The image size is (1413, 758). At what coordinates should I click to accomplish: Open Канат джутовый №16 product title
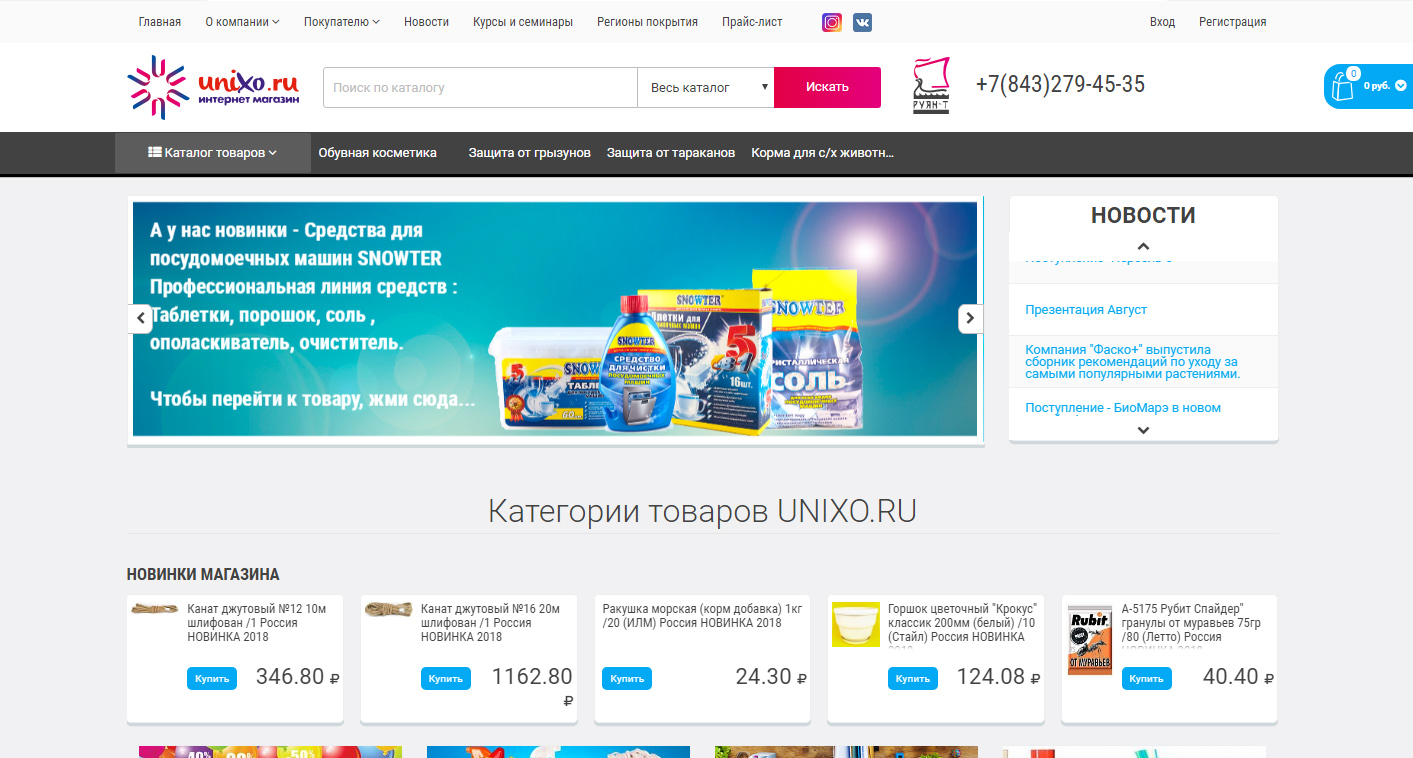[x=491, y=622]
